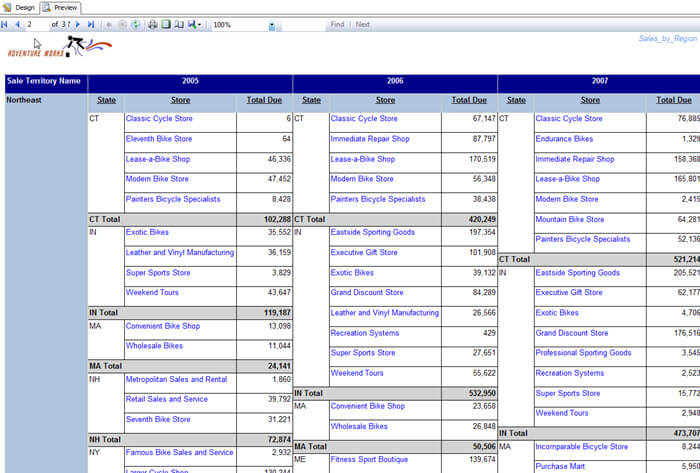The height and width of the screenshot is (473, 700).
Task: Open Immediate Repair Shop under 2006
Action: click(370, 139)
